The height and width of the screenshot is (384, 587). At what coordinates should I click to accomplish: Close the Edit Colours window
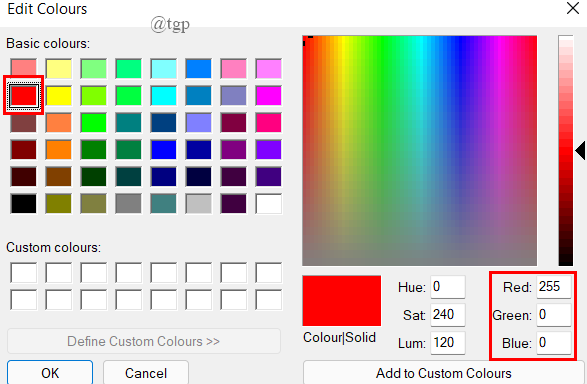click(x=573, y=8)
